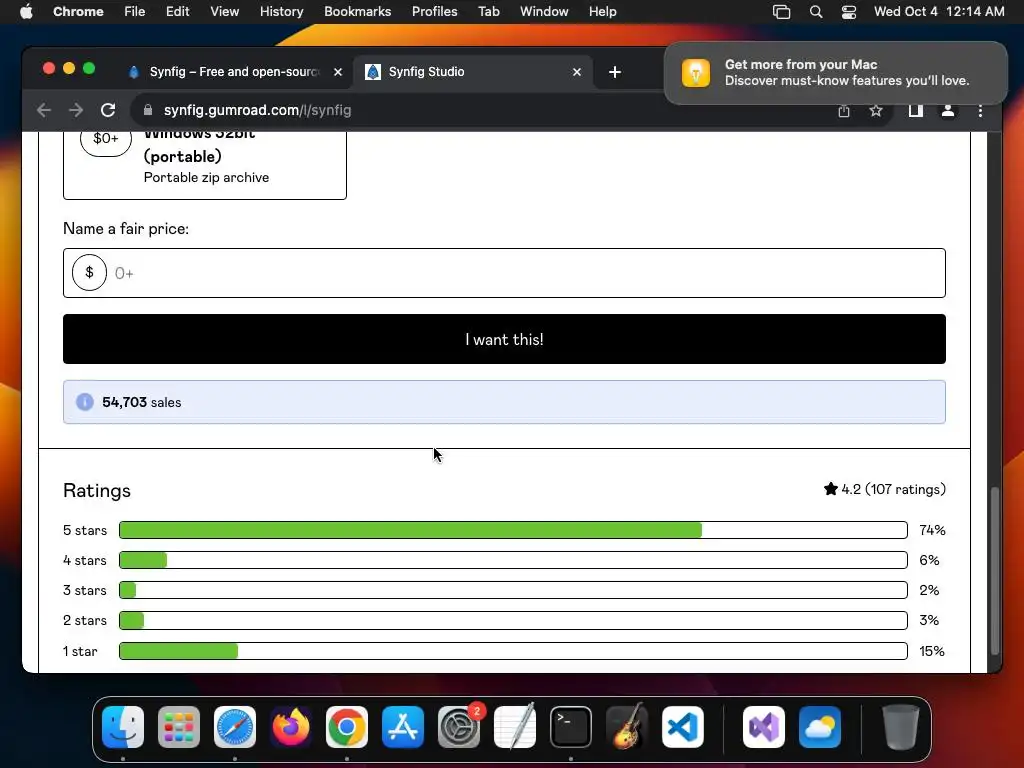Viewport: 1024px width, 768px height.
Task: Click the 1 star rating bar
Action: [x=513, y=651]
